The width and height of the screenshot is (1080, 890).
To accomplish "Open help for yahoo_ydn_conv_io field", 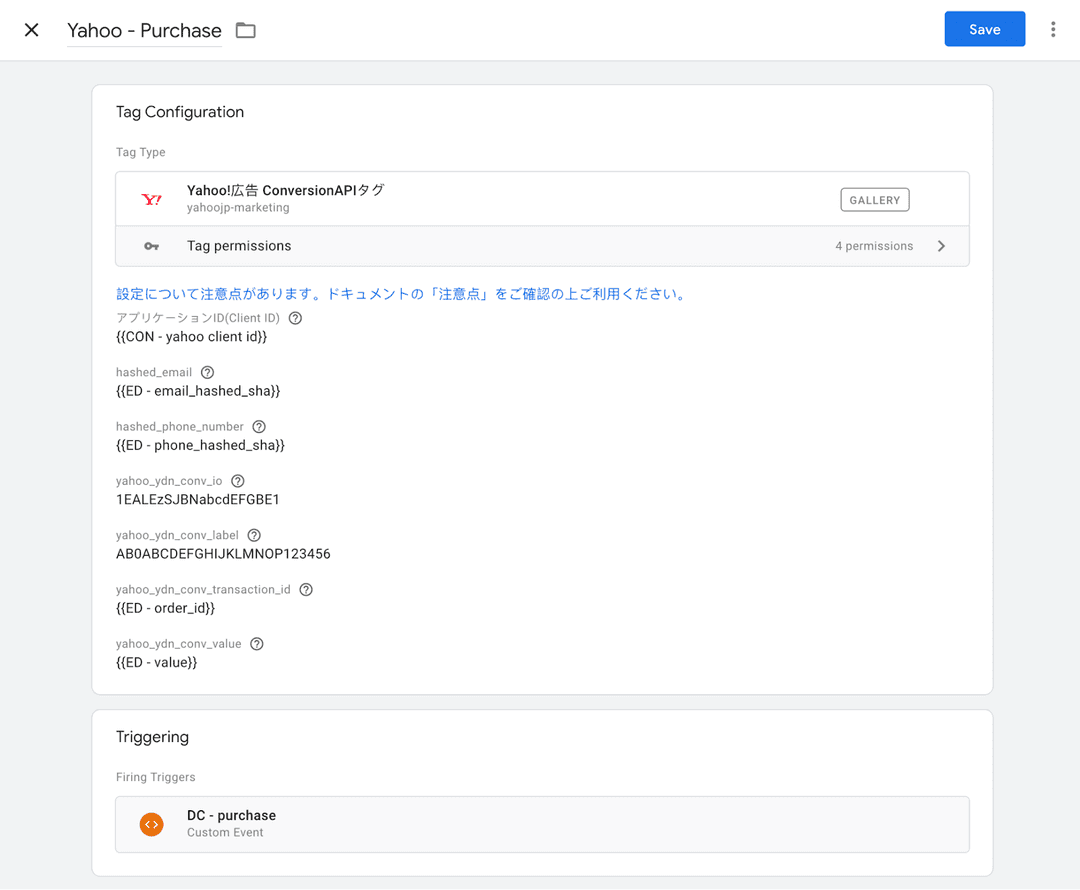I will click(x=237, y=480).
